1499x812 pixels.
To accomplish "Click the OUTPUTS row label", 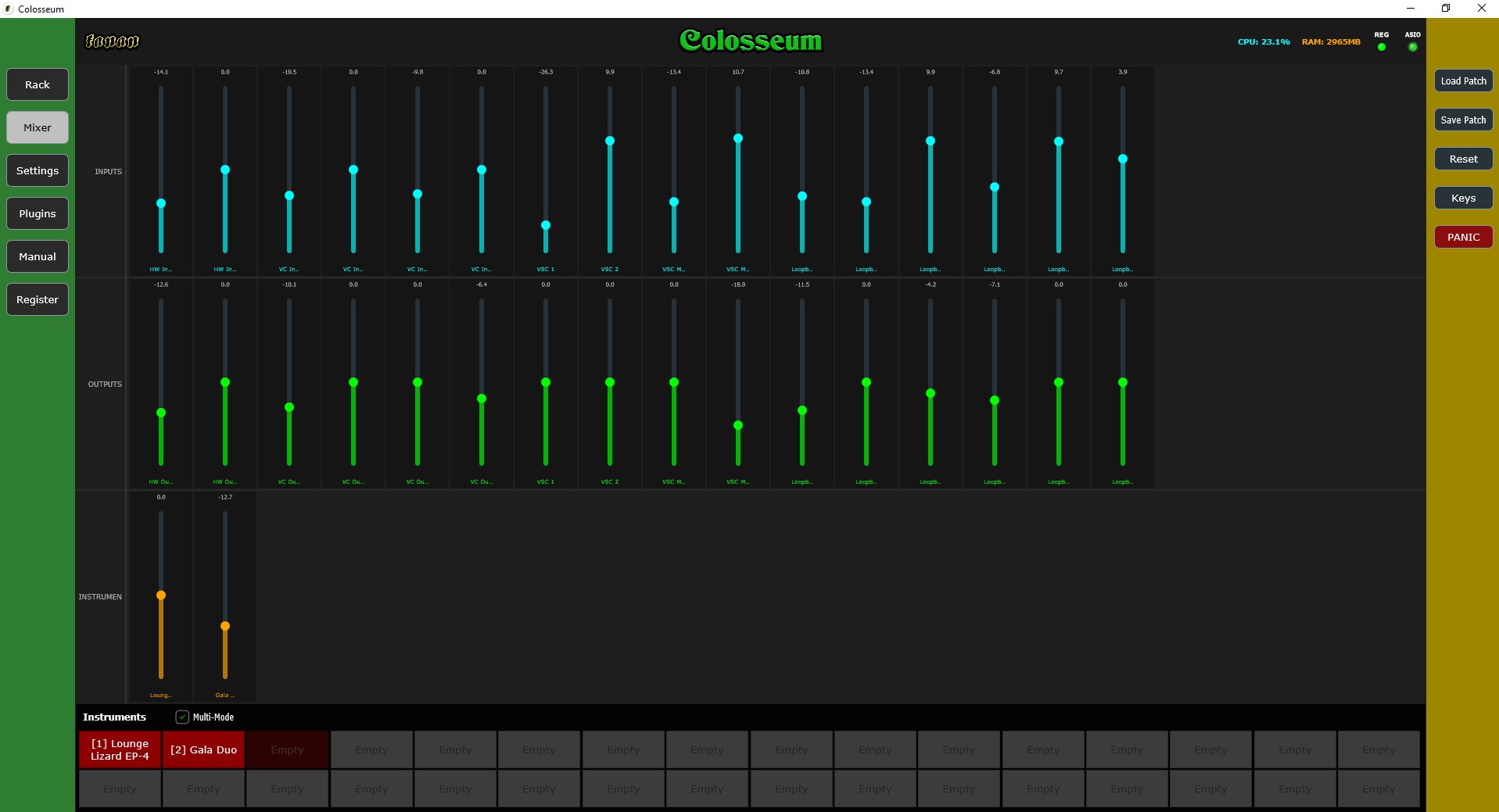I will pyautogui.click(x=105, y=385).
